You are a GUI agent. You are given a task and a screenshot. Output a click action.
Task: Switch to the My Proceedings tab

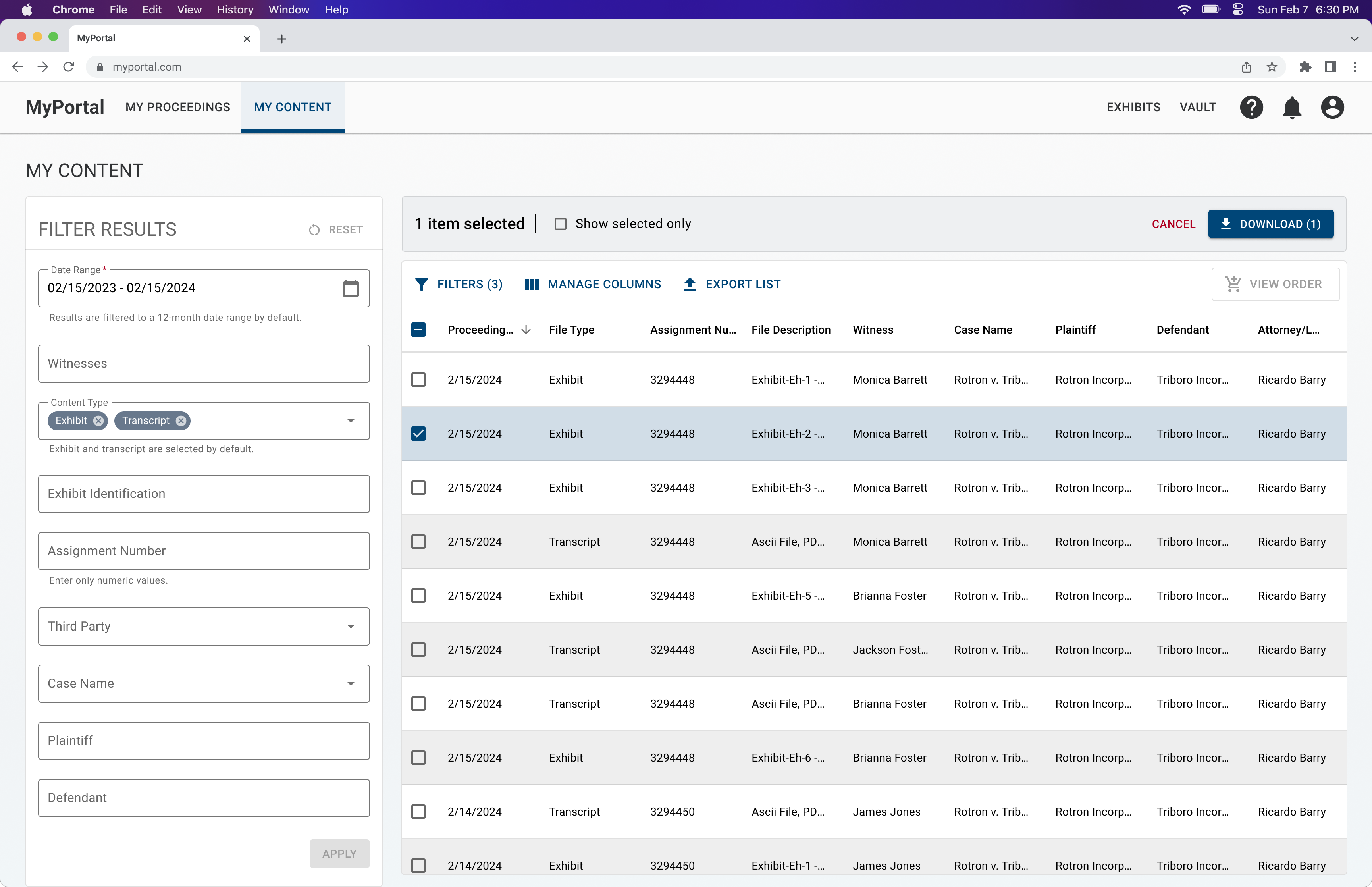[177, 107]
